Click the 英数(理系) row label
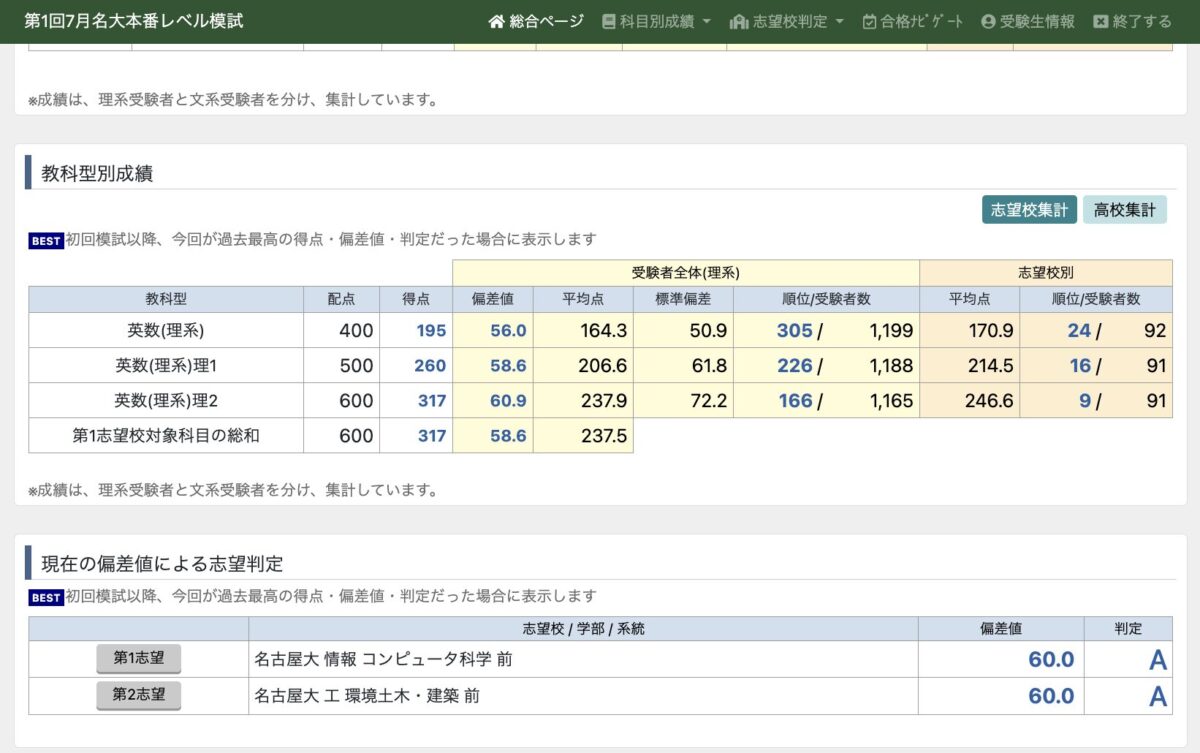Viewport: 1200px width, 753px height. pos(166,330)
